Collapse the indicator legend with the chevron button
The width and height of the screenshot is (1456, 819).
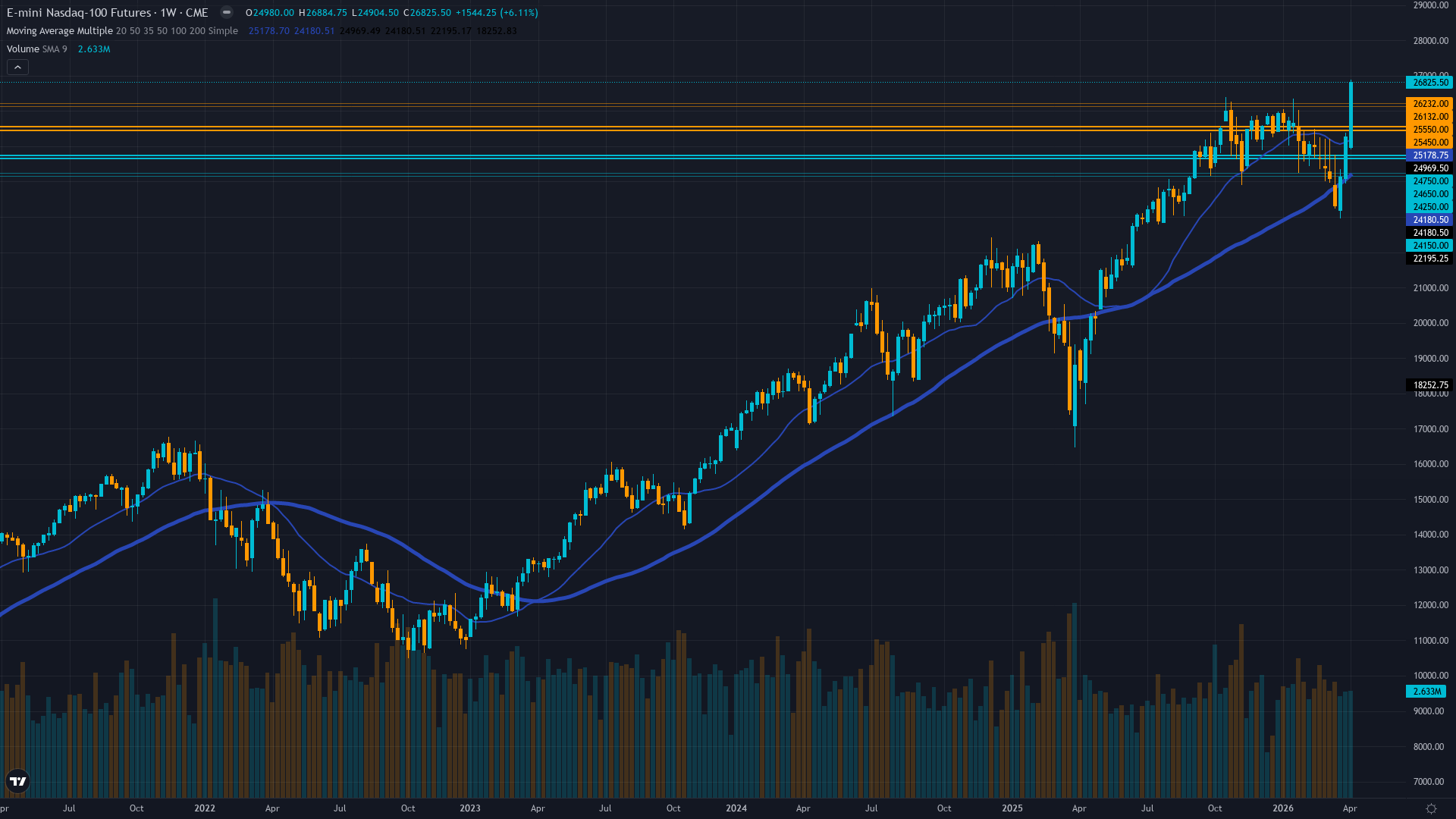point(17,67)
